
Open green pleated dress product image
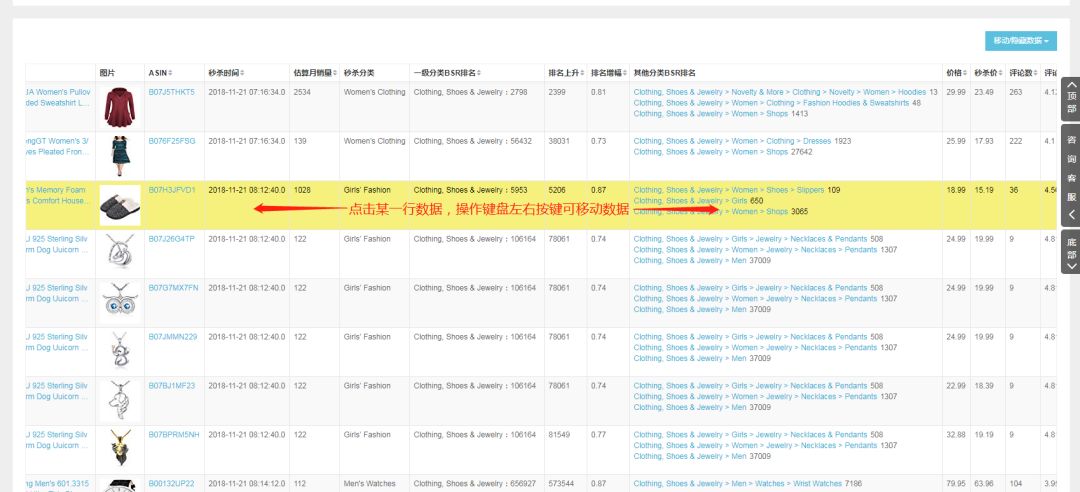pyautogui.click(x=120, y=156)
